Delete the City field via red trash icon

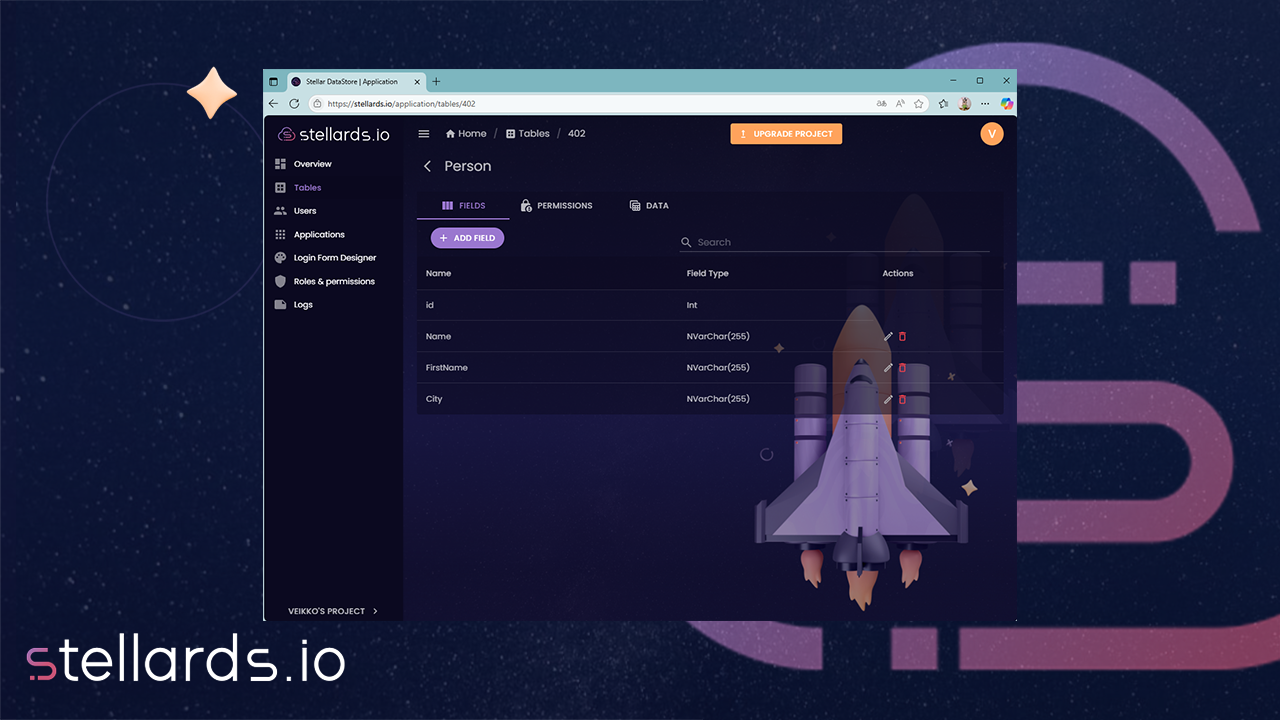902,399
